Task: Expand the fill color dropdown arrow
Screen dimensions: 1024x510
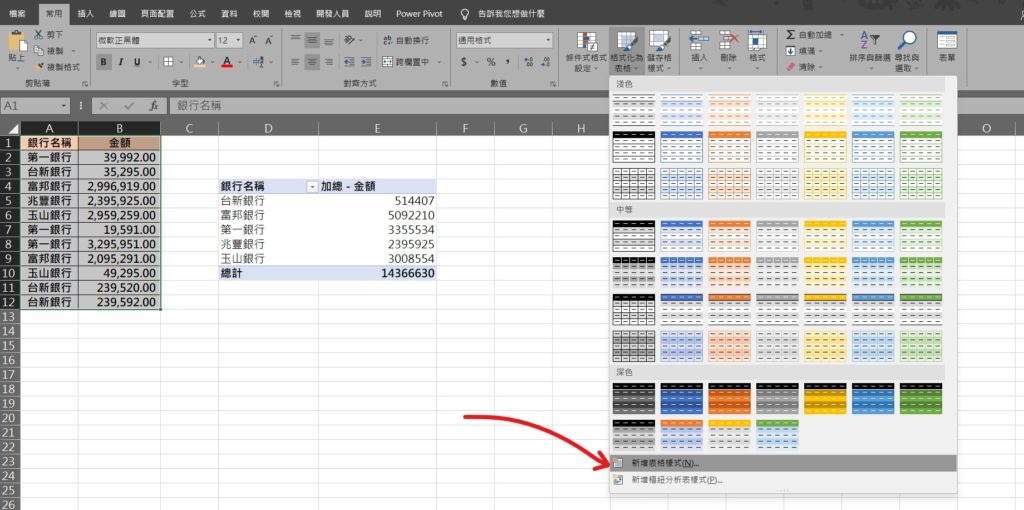Action: [210, 62]
